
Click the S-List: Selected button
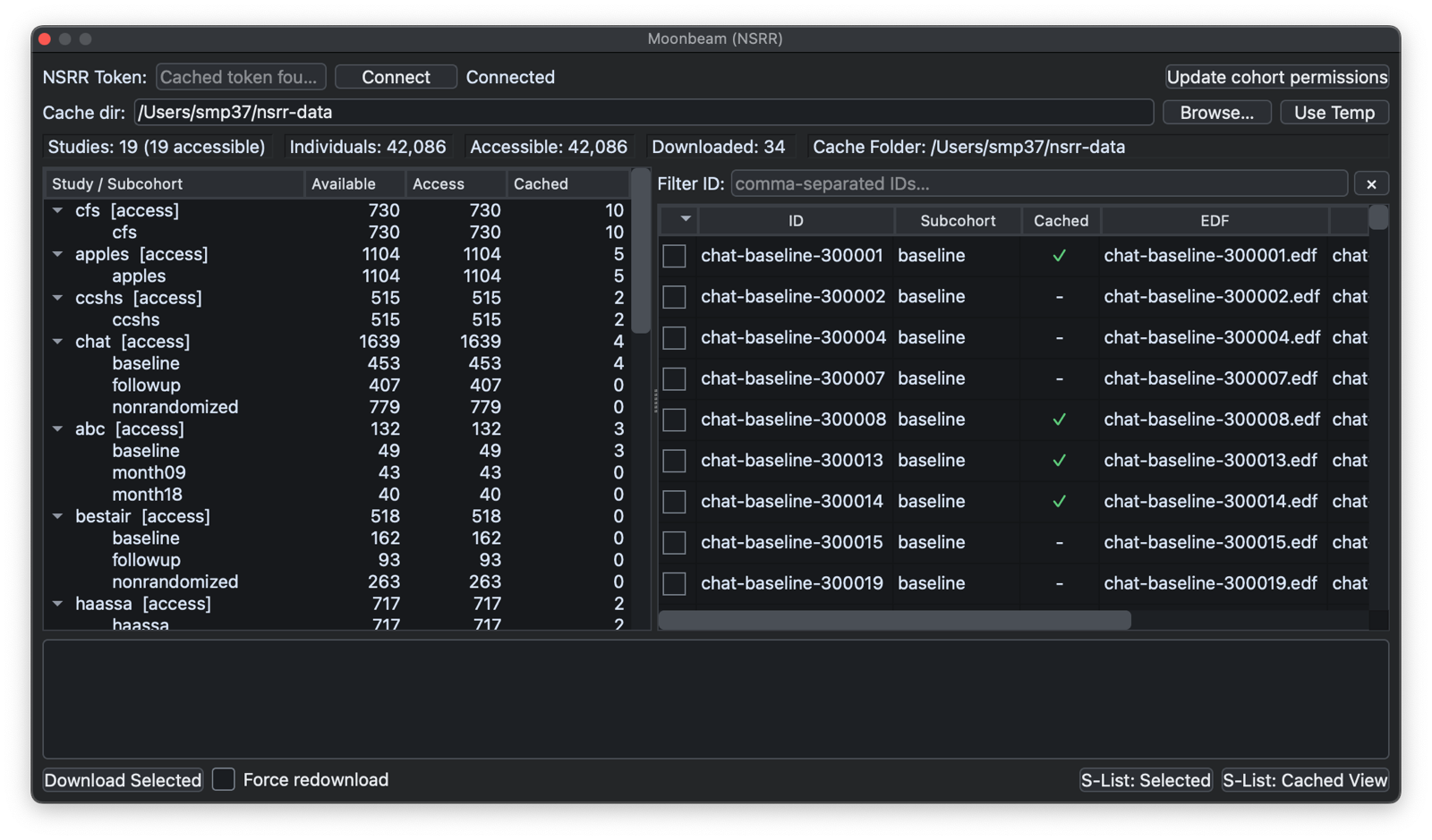tap(1146, 780)
